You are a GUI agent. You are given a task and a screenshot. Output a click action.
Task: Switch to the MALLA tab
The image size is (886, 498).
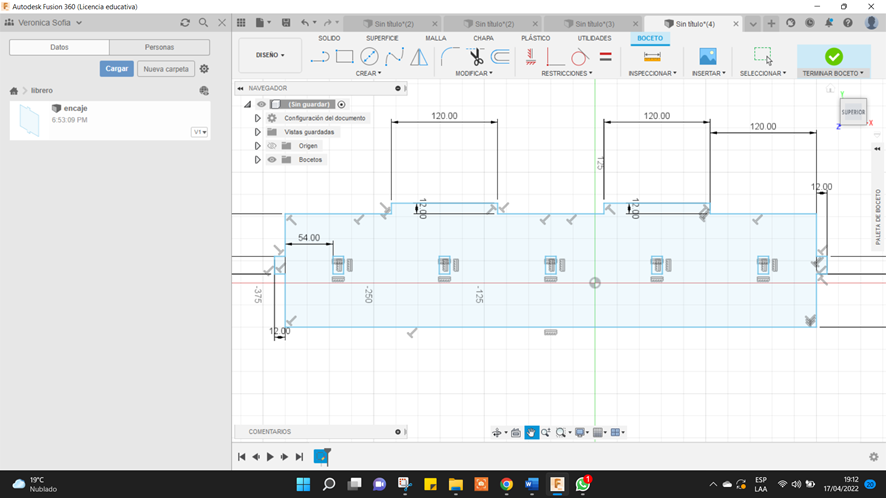[x=436, y=38]
